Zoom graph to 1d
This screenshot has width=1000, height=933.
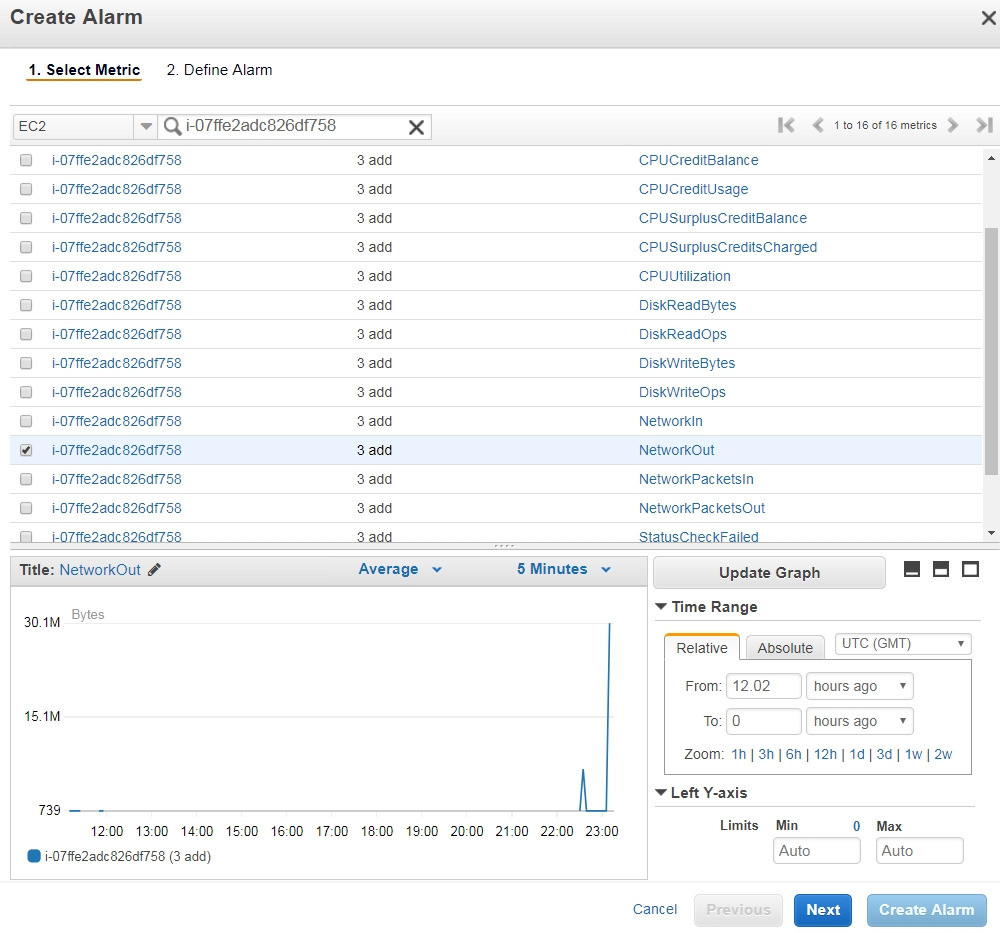tap(857, 754)
